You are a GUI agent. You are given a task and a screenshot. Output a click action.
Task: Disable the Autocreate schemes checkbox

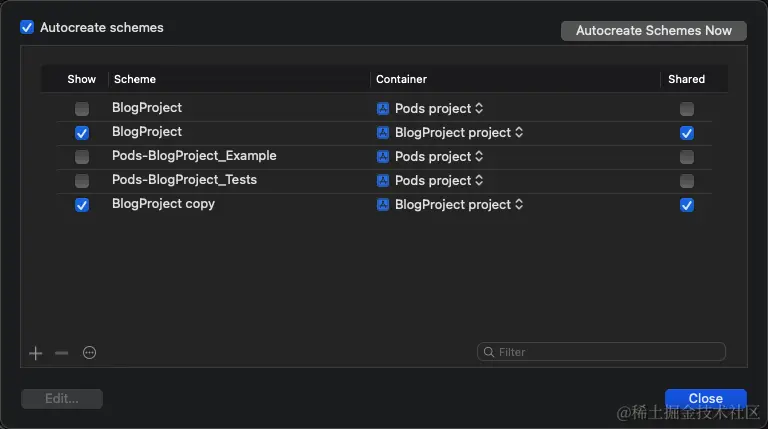click(27, 28)
